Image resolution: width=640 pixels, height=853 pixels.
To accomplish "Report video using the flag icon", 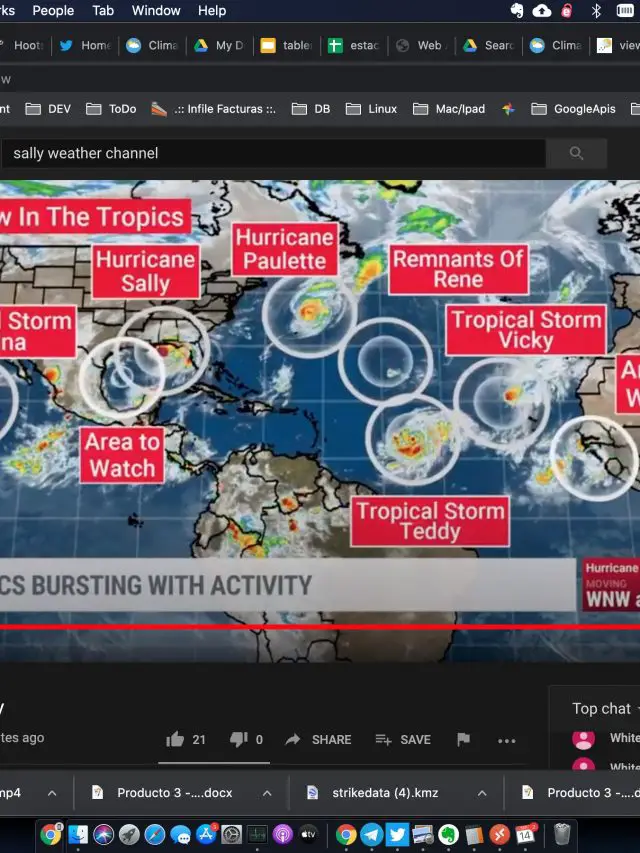I will [464, 739].
